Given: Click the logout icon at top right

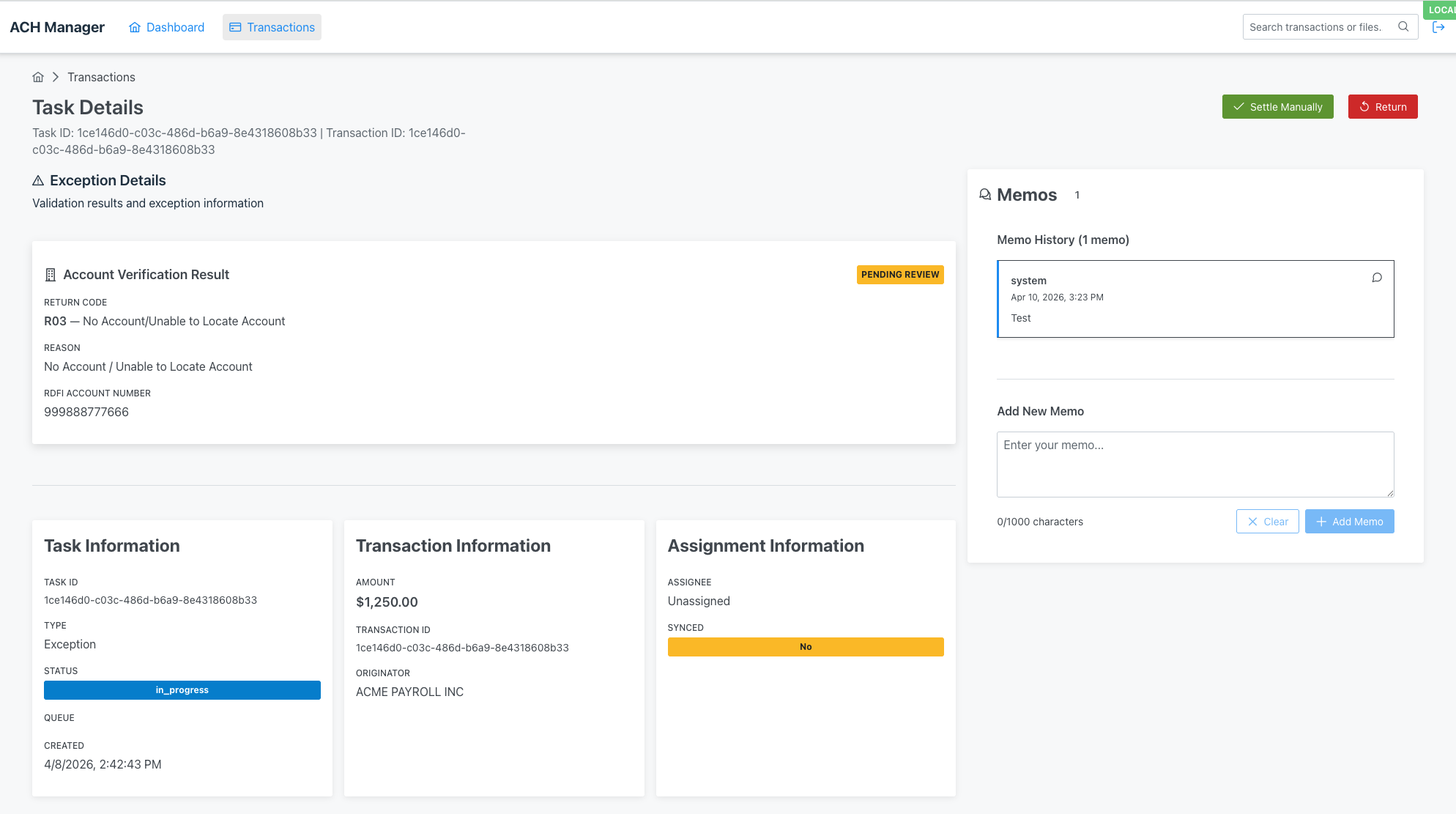Looking at the screenshot, I should 1439,27.
